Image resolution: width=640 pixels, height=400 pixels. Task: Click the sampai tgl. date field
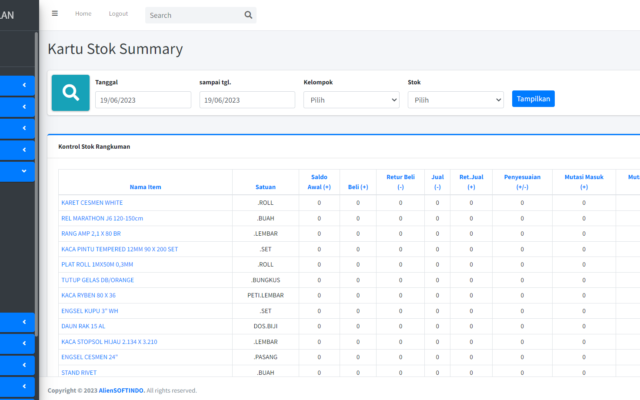pos(247,100)
